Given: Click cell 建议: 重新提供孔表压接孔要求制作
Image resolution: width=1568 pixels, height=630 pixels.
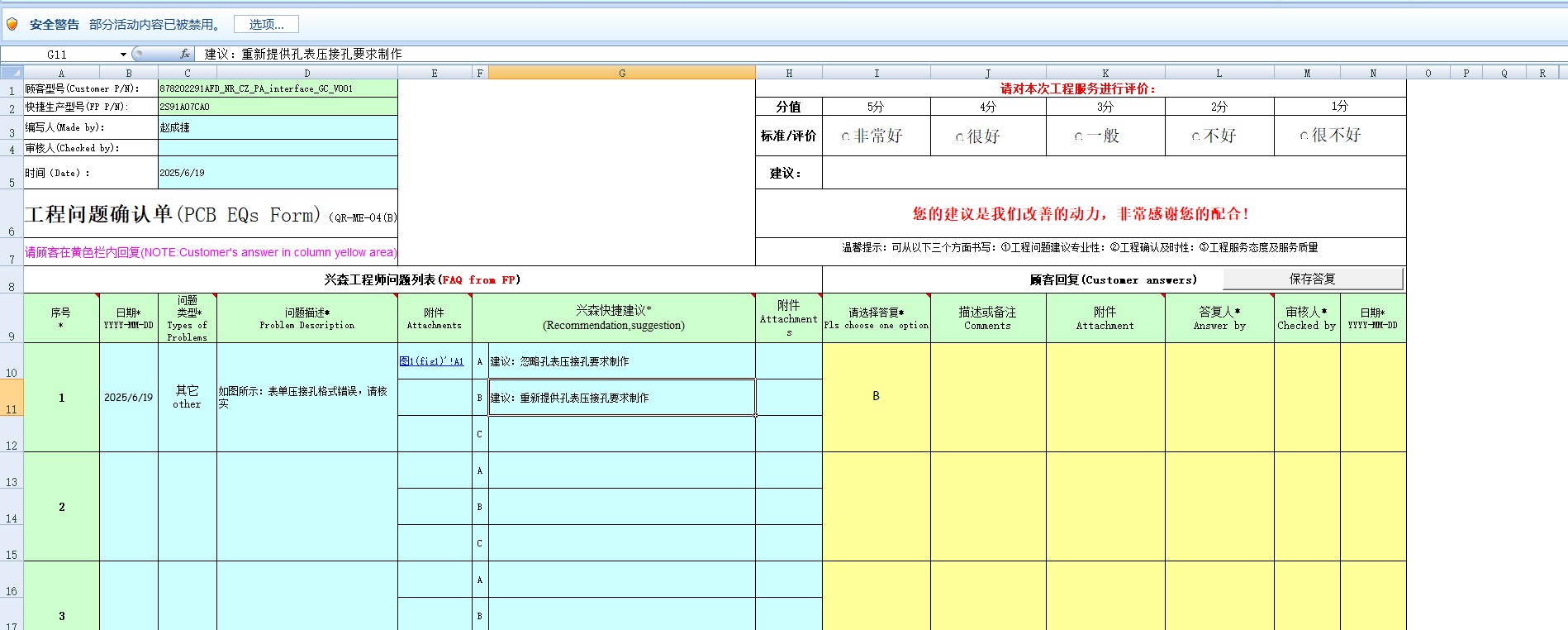Looking at the screenshot, I should click(x=622, y=398).
